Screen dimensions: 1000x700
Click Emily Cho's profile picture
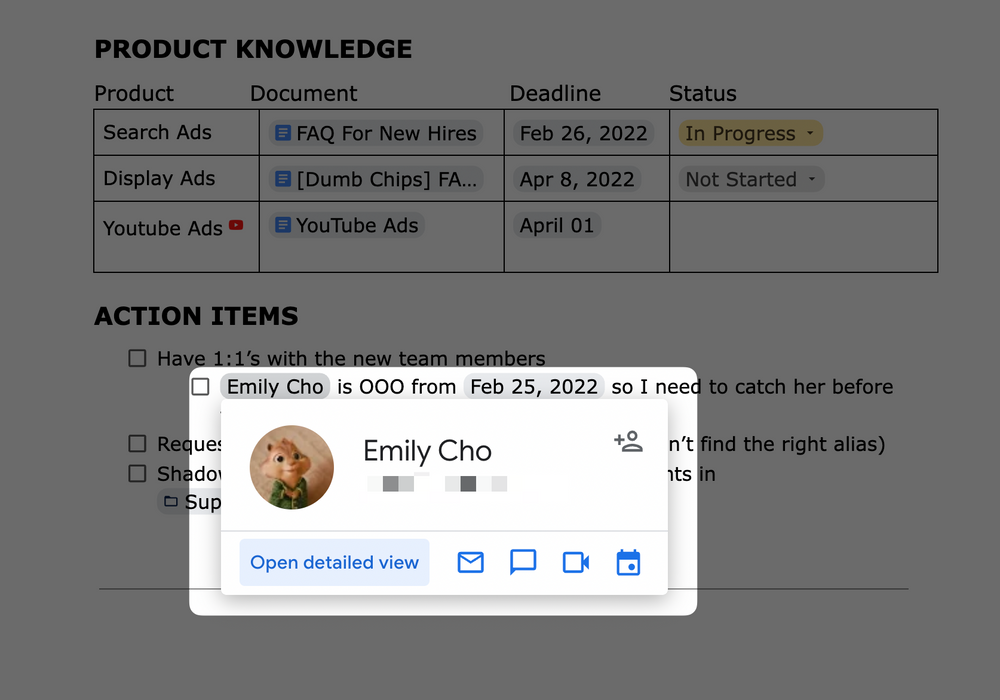[x=292, y=467]
